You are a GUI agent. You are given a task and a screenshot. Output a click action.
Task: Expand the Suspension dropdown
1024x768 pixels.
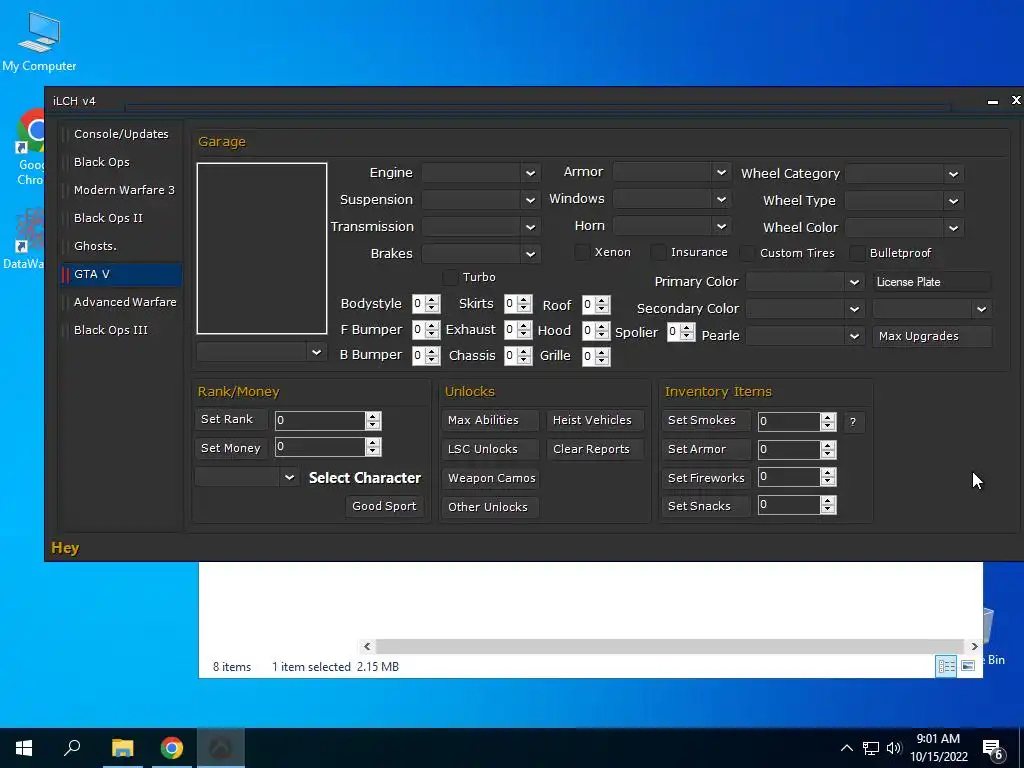(481, 200)
